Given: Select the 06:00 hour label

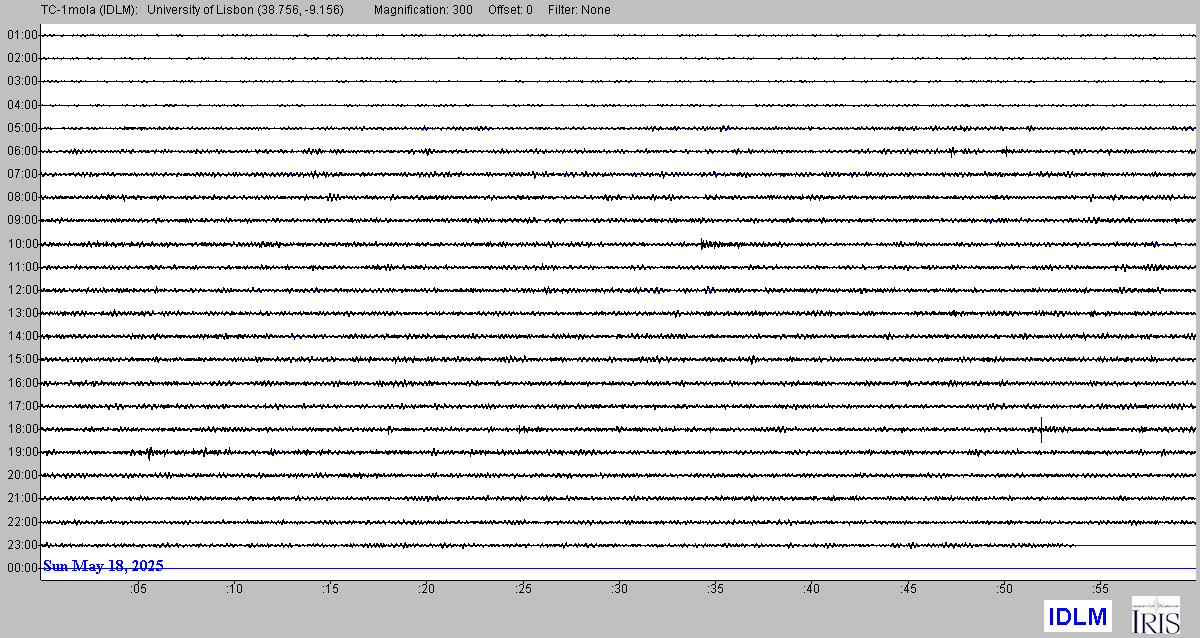Looking at the screenshot, I should coord(22,151).
